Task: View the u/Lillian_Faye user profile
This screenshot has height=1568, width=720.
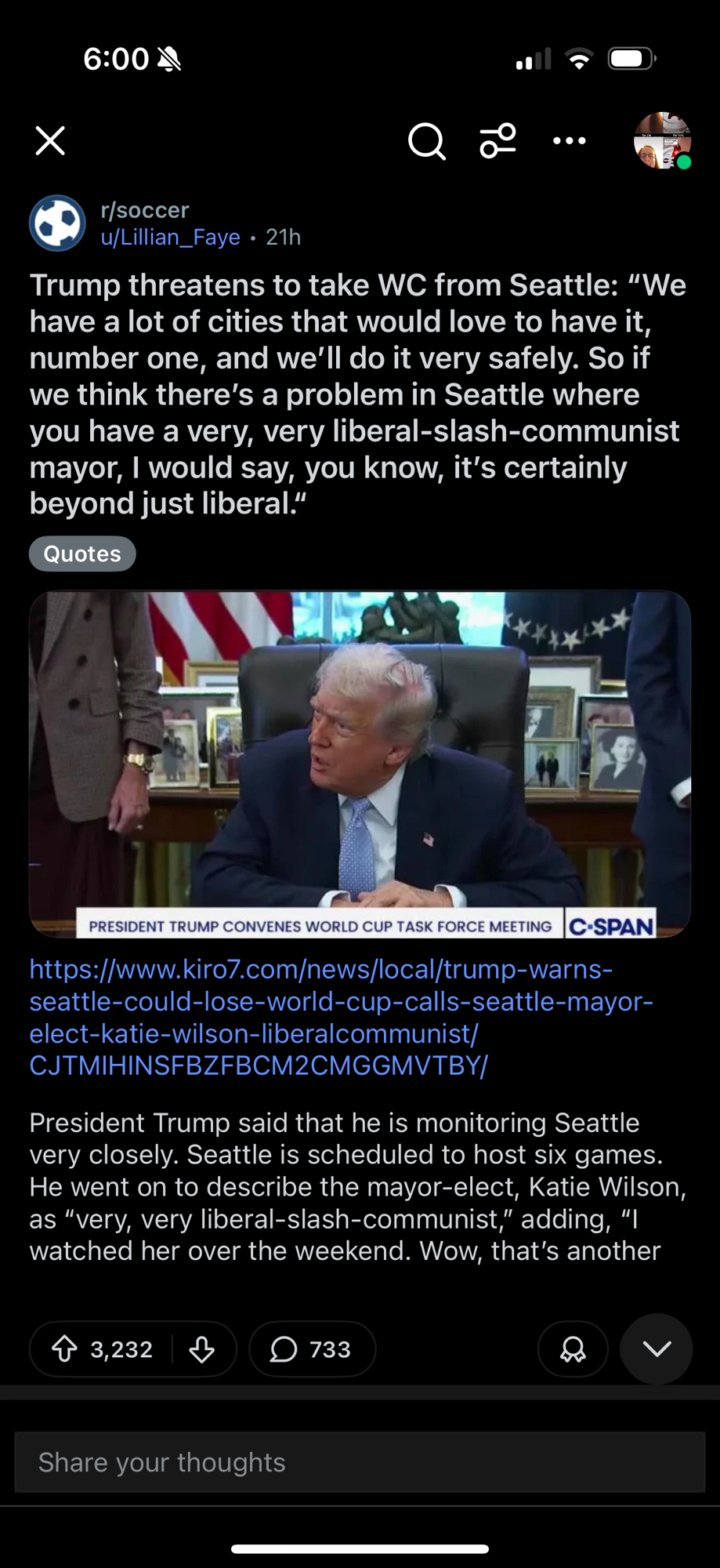Action: click(170, 238)
